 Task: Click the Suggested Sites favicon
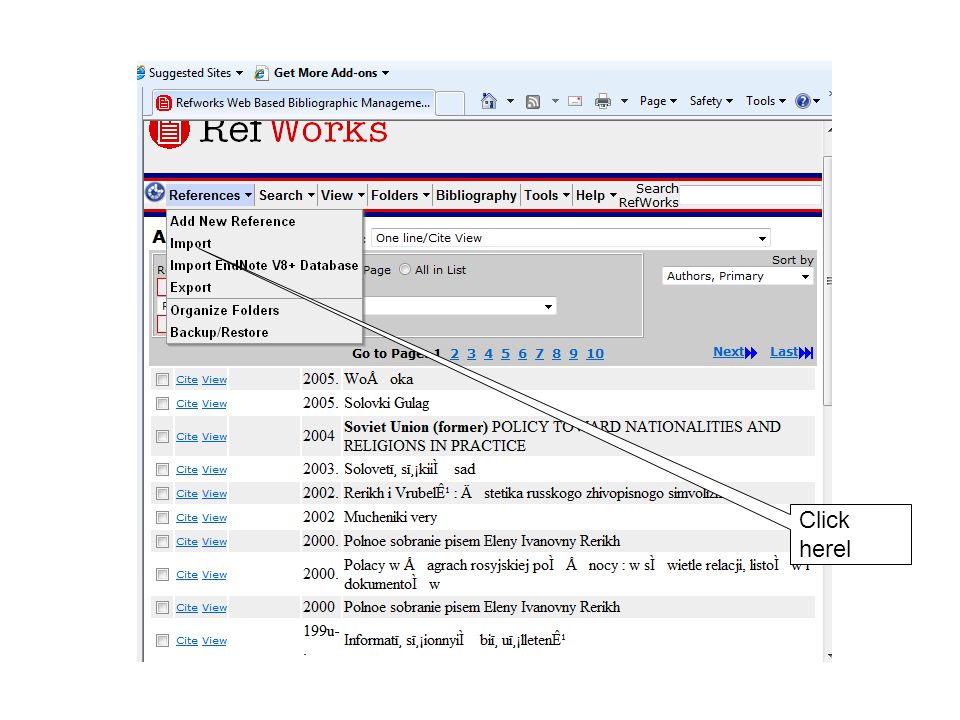coord(141,72)
